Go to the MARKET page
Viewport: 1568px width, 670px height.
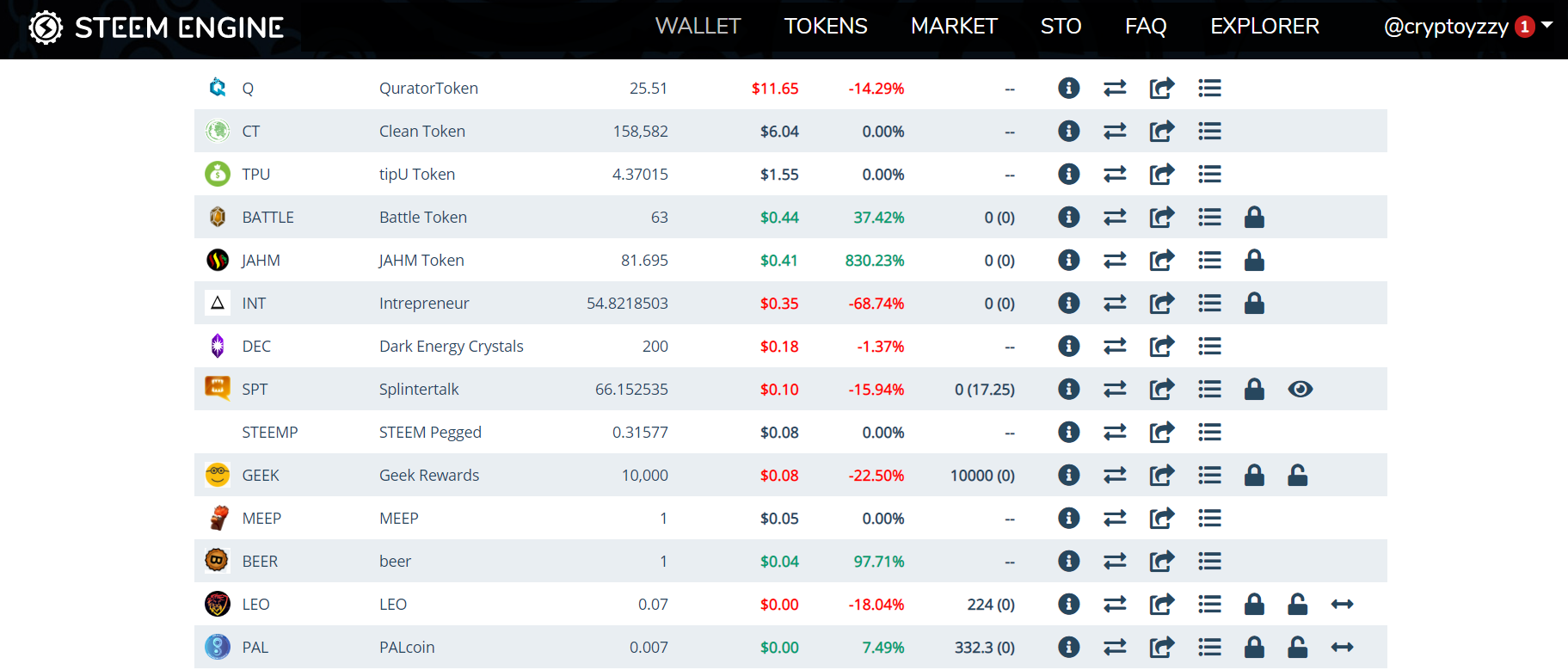pyautogui.click(x=954, y=26)
